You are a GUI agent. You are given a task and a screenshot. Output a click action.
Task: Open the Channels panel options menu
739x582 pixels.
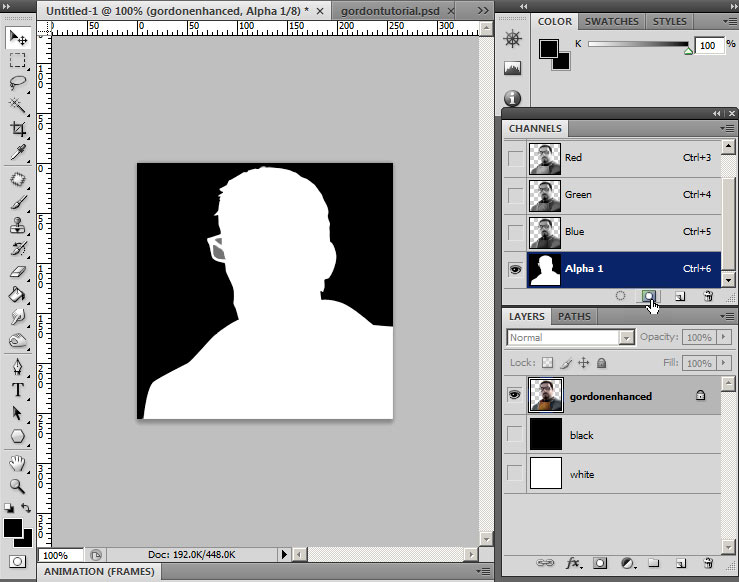pos(726,129)
